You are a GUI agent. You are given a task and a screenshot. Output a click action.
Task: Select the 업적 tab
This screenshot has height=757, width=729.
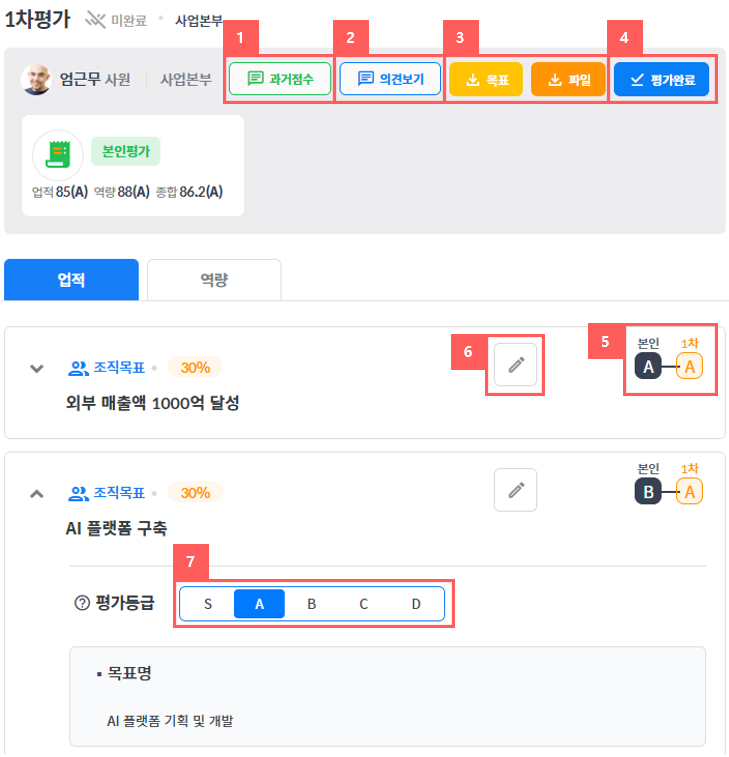(71, 280)
